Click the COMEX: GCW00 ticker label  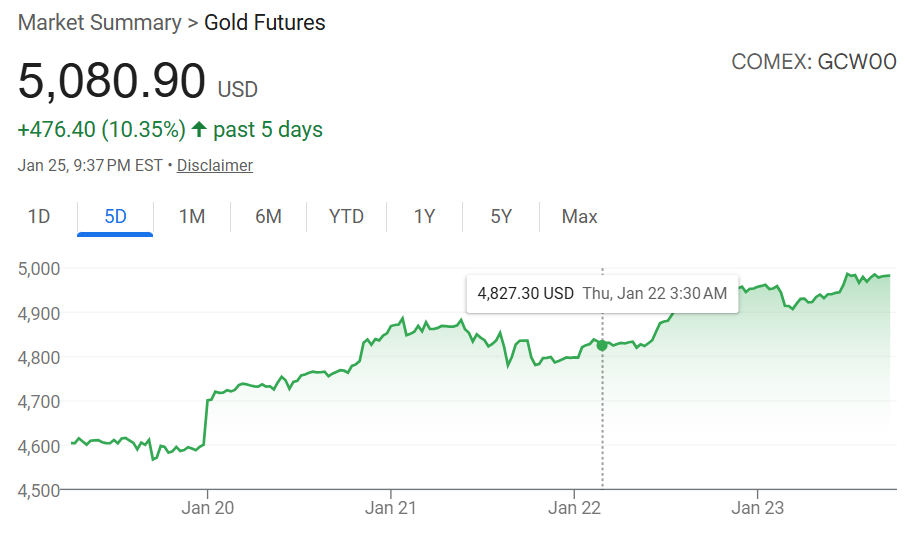click(813, 62)
